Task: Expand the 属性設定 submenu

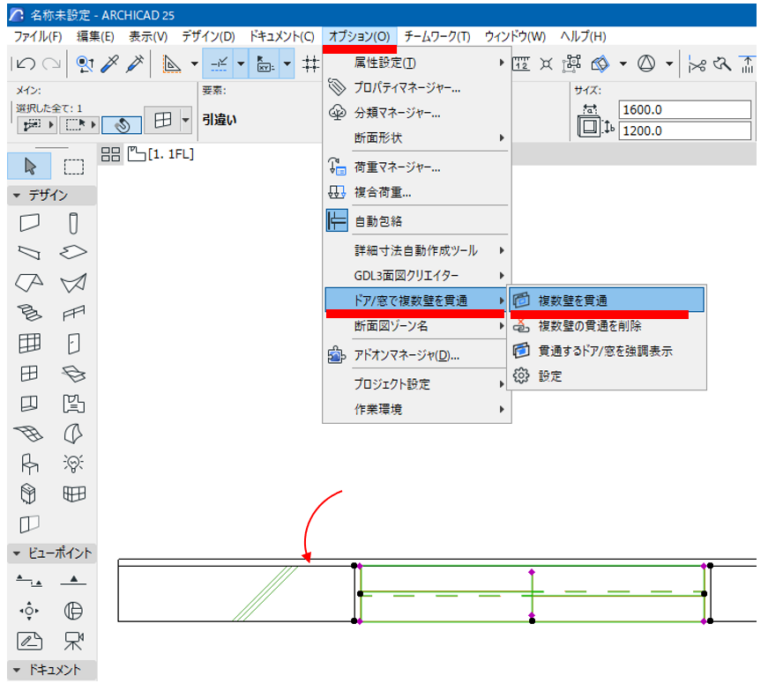Action: 417,63
